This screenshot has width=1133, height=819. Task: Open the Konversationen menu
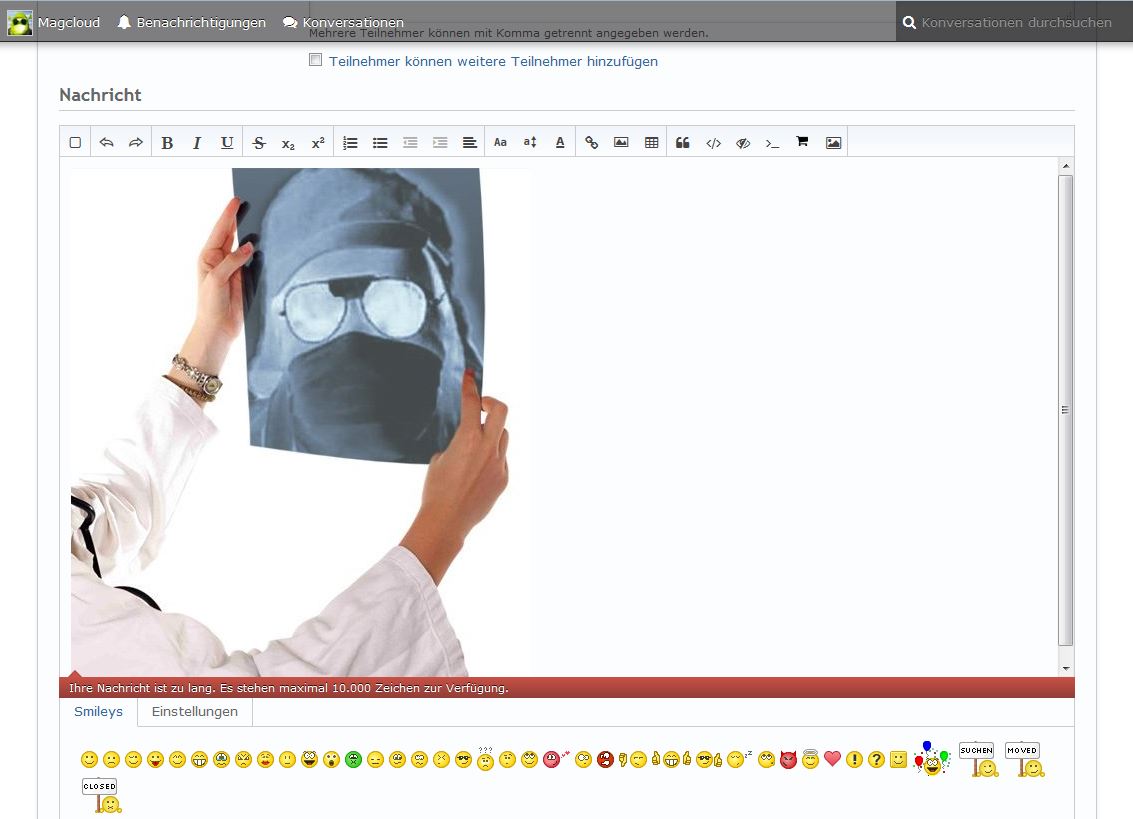coord(343,22)
